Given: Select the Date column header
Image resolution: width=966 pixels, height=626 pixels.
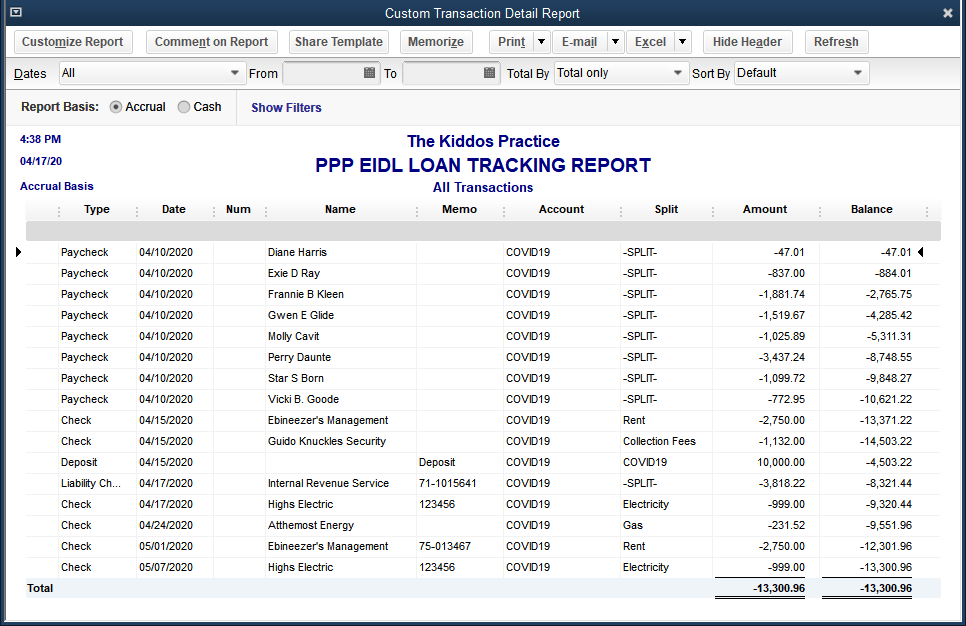Looking at the screenshot, I should click(174, 209).
